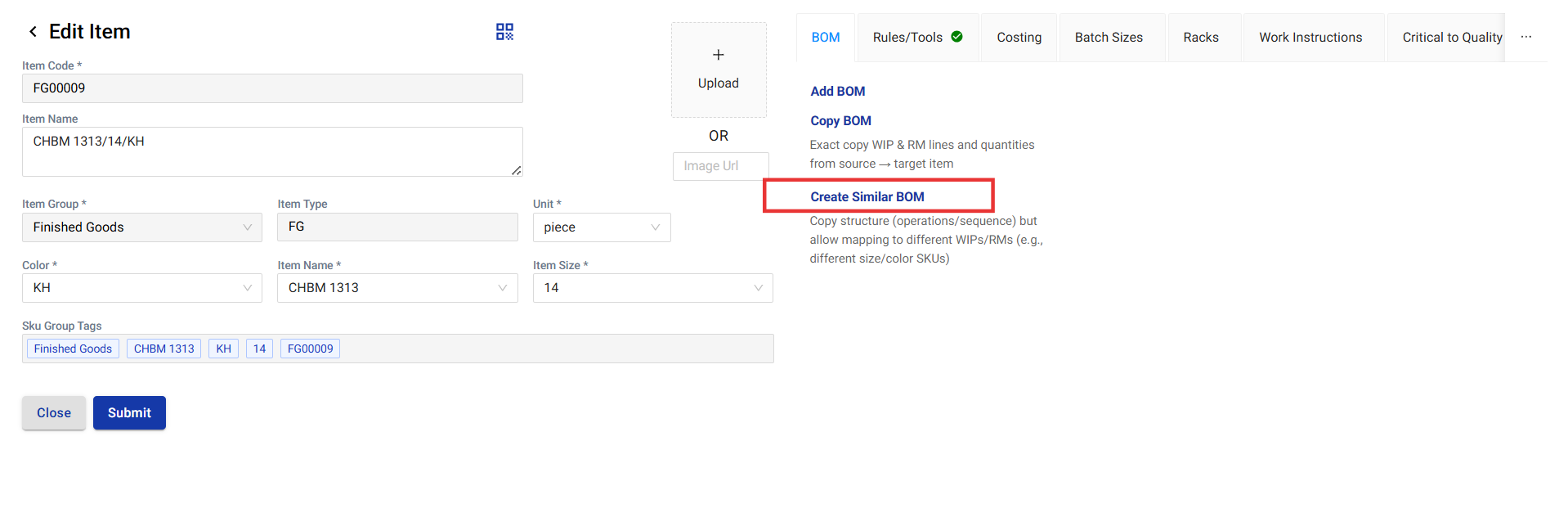Viewport: 1568px width, 531px height.
Task: Open the QR code icon
Action: click(x=504, y=32)
